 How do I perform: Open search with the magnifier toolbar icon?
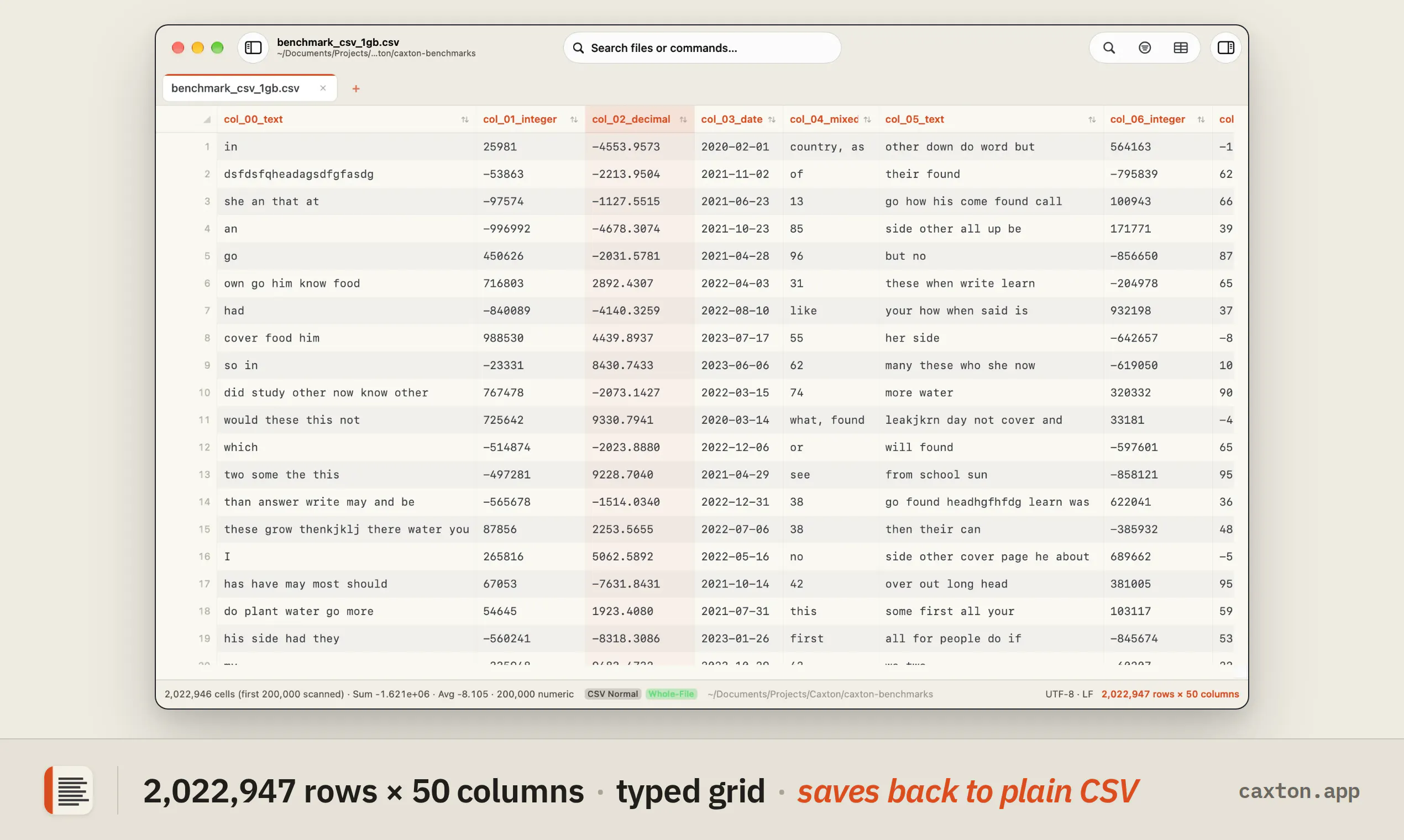tap(1108, 48)
